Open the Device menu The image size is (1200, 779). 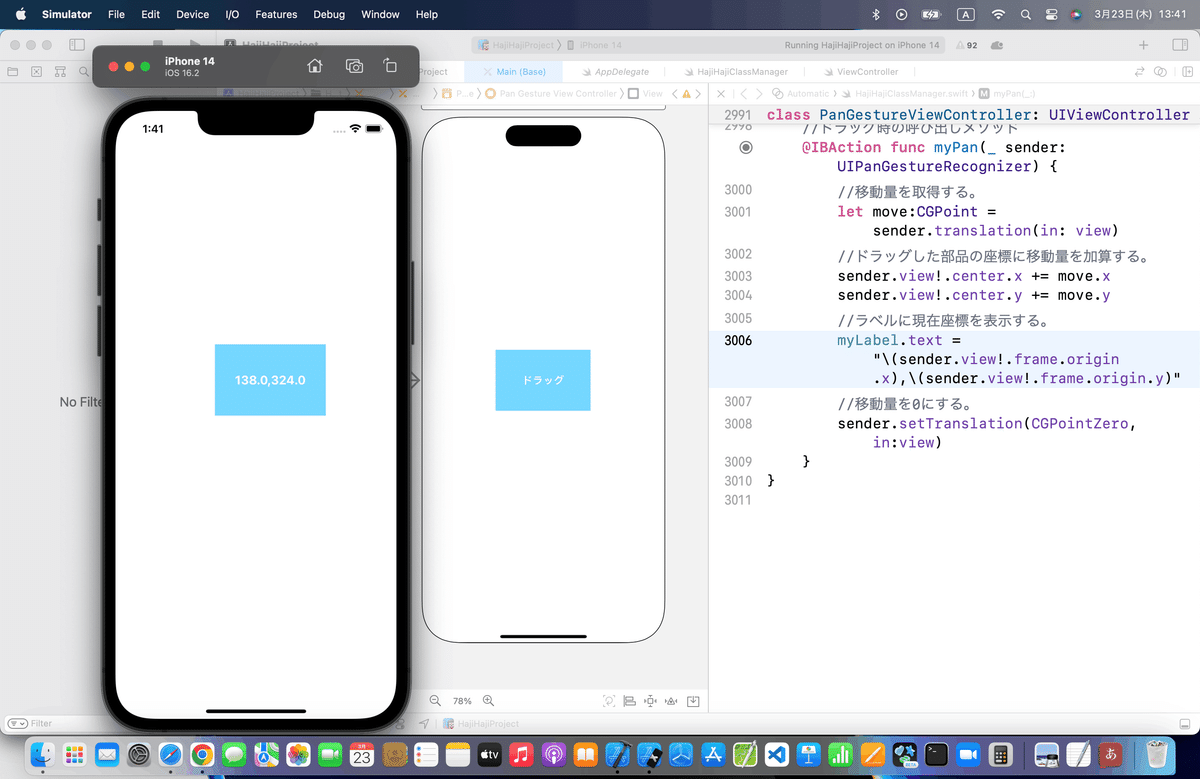tap(193, 15)
